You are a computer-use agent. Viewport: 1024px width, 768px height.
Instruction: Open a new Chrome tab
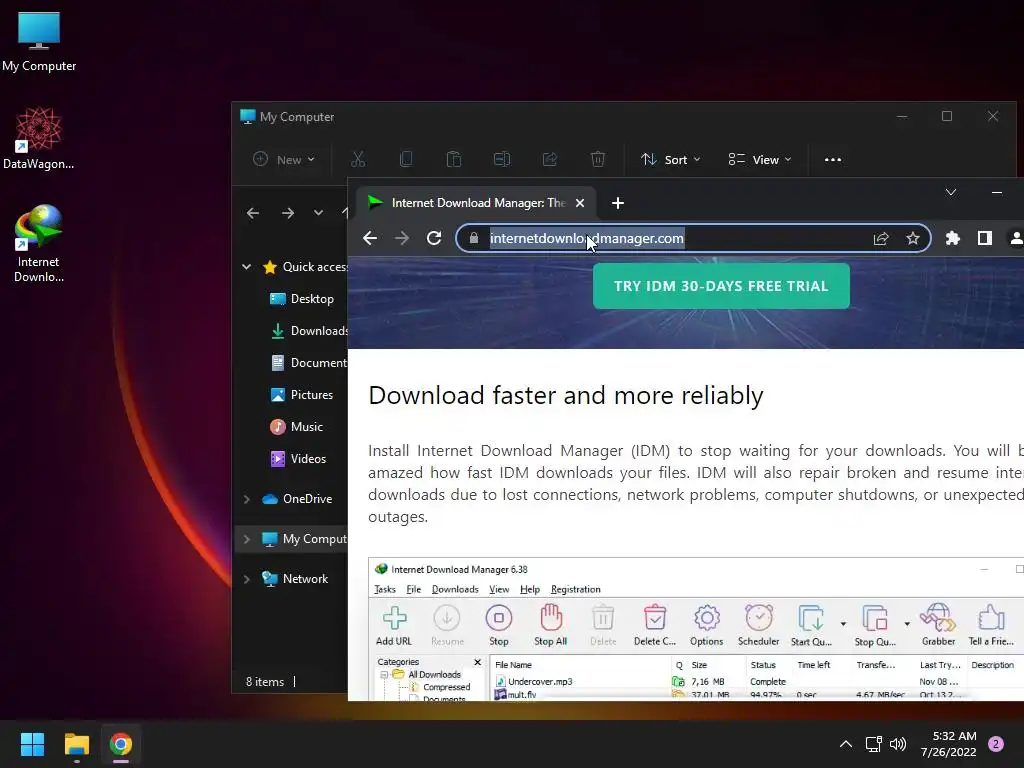(x=618, y=203)
